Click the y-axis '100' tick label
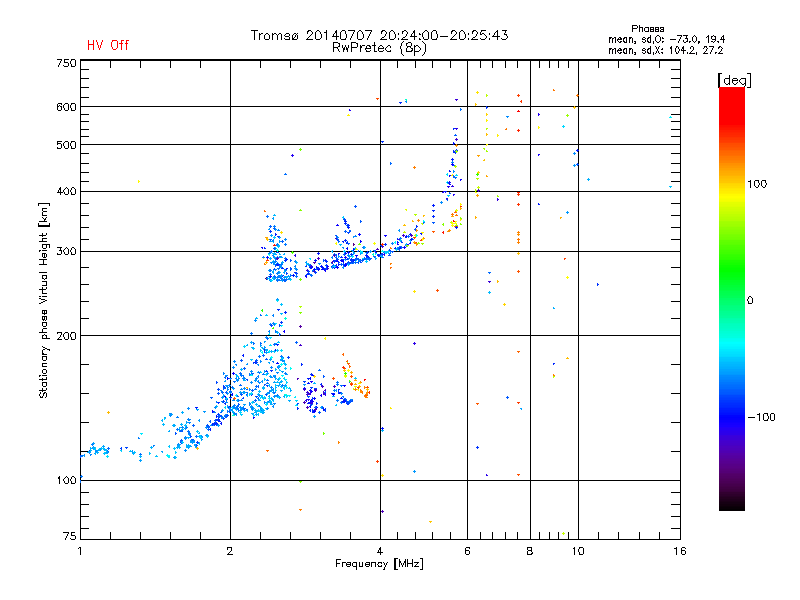 pos(66,481)
